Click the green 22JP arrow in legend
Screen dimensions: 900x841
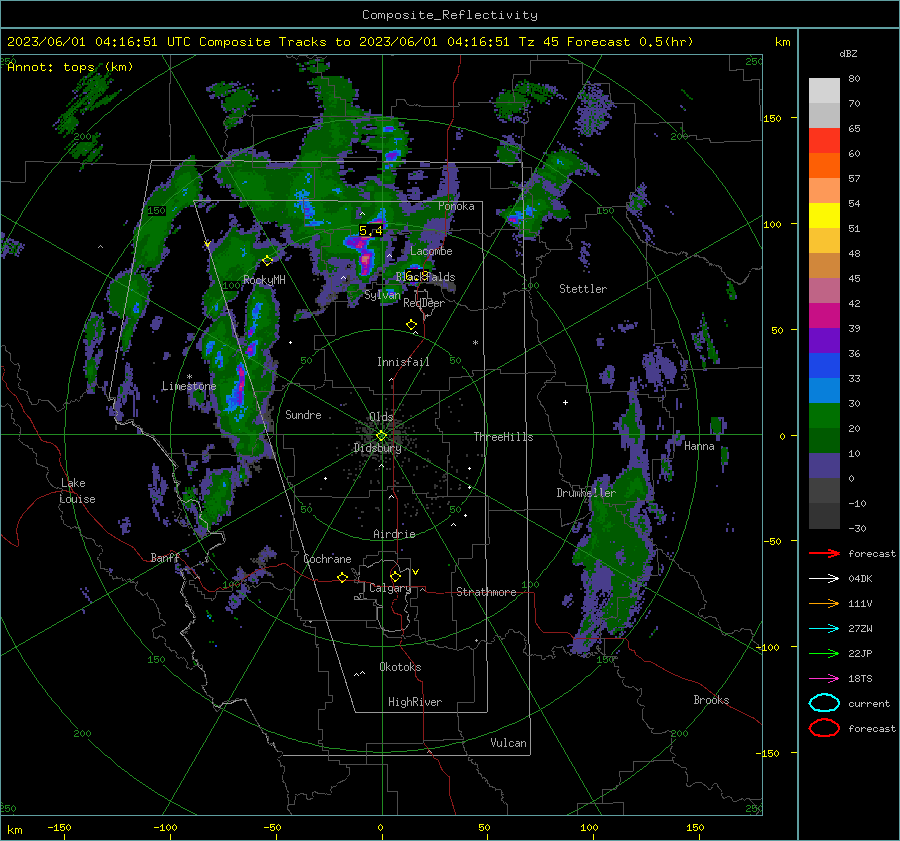(824, 653)
